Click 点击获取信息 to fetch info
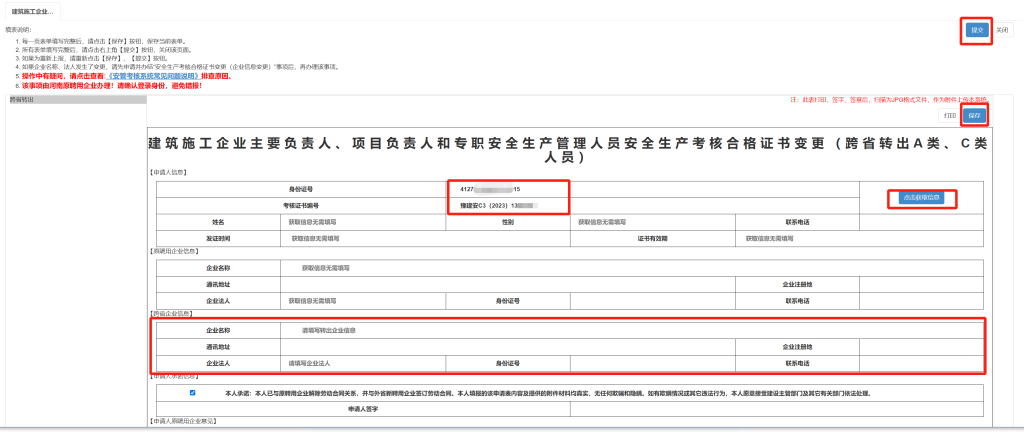 click(x=920, y=197)
